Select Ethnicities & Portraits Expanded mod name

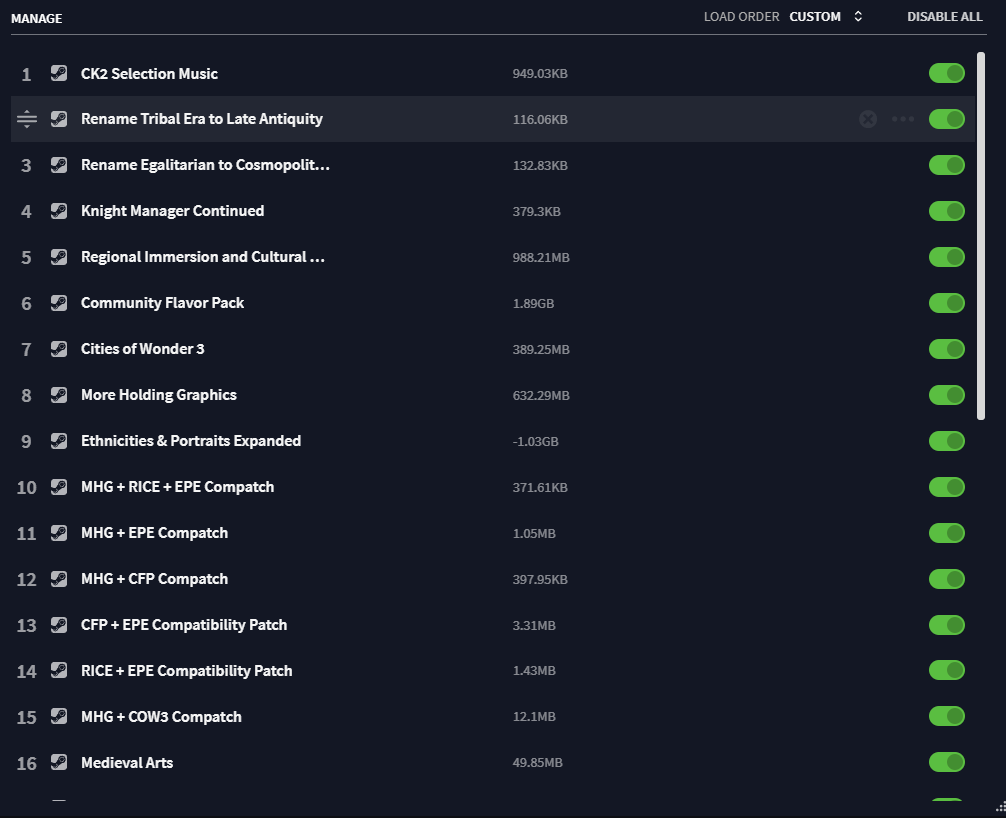coord(191,441)
